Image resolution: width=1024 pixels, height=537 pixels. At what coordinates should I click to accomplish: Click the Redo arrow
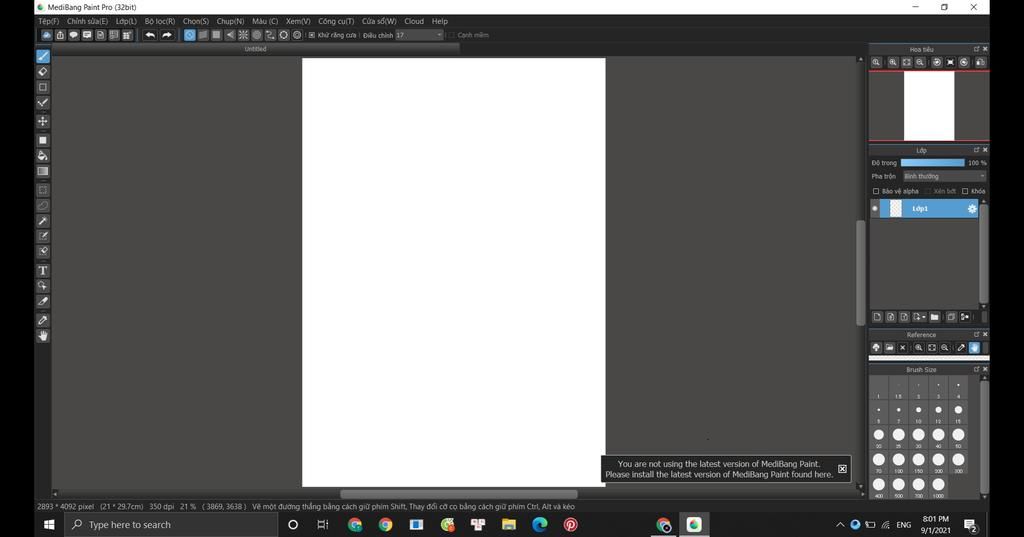(167, 35)
